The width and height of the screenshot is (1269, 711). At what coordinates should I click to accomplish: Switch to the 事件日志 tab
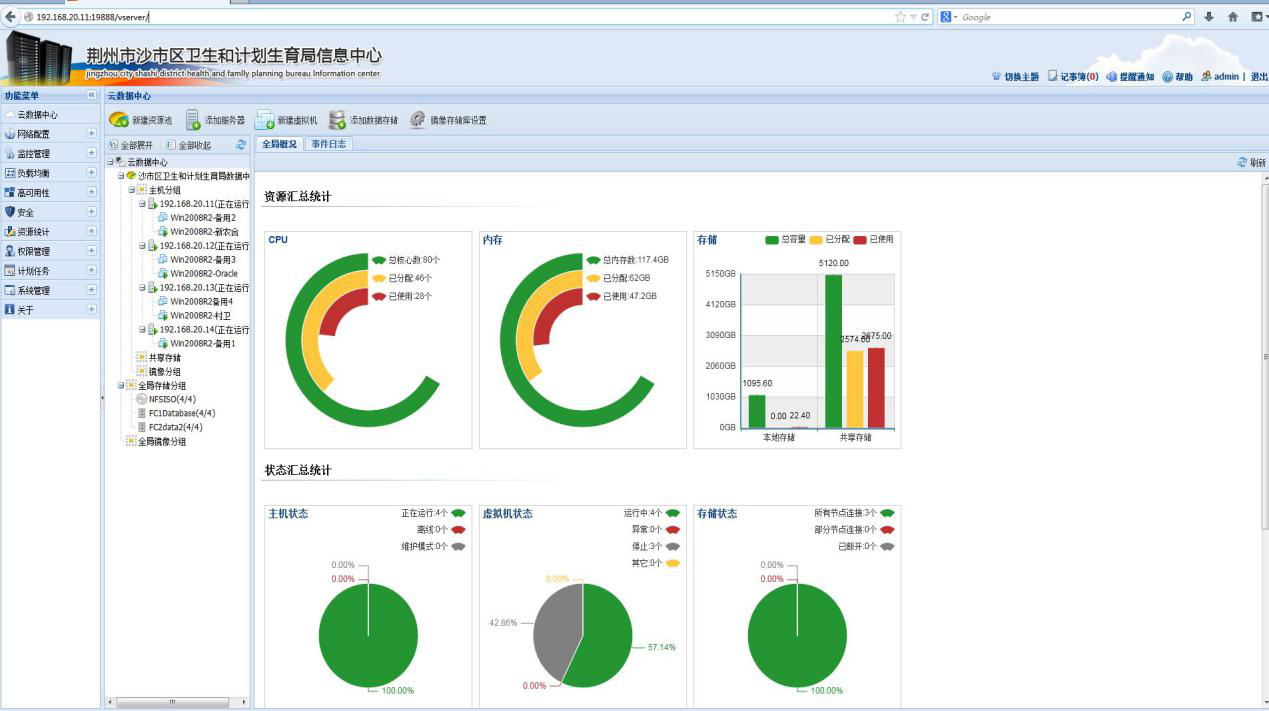(328, 144)
